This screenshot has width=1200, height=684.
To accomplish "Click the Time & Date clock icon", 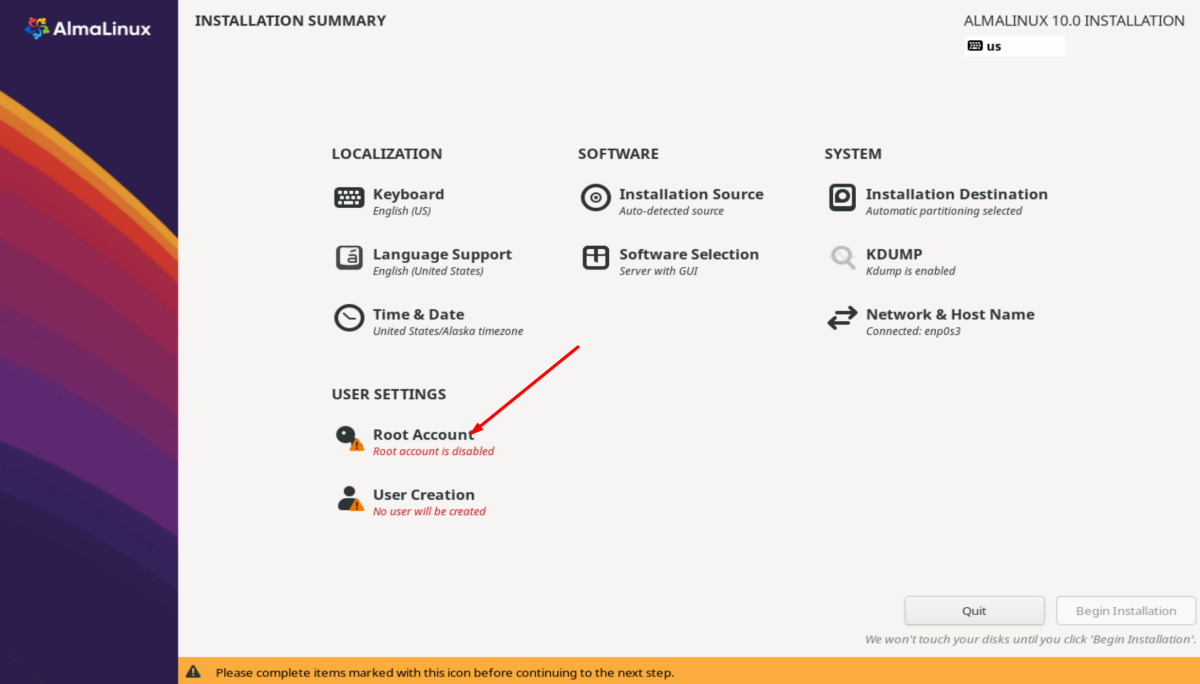I will coord(349,318).
